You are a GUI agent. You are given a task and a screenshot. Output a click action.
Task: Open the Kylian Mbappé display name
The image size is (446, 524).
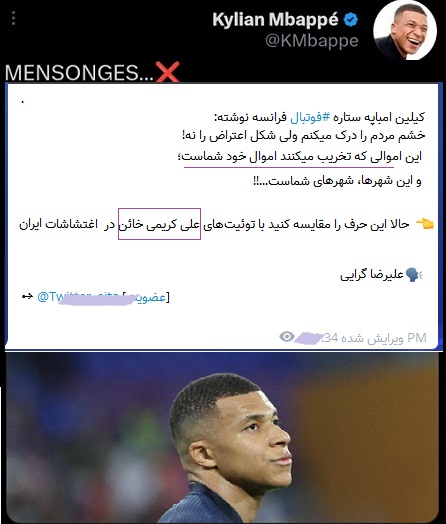pos(275,20)
